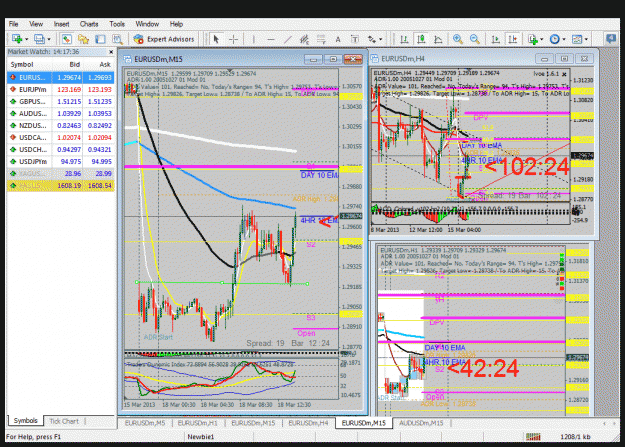625x447 pixels.
Task: Select the Draw text label tool
Action: tap(354, 39)
